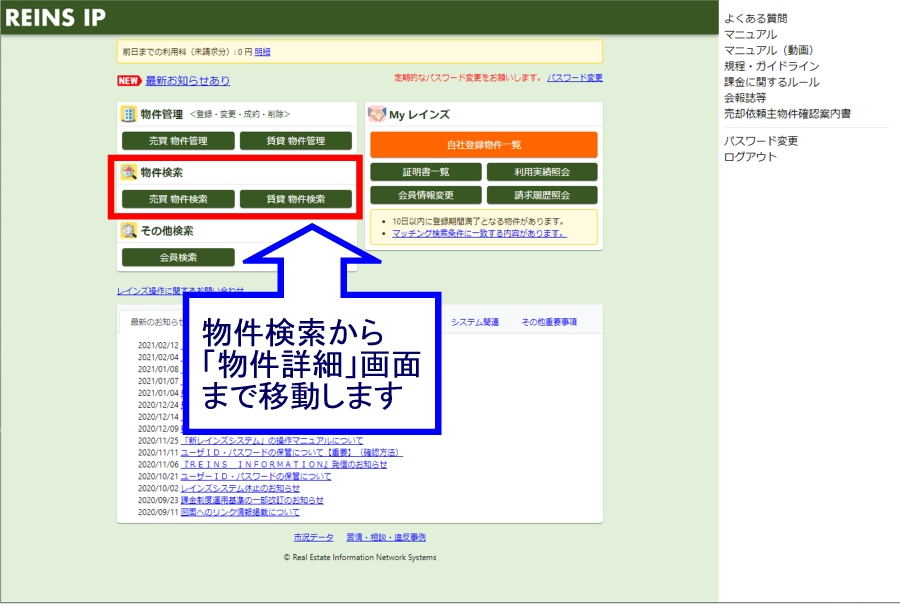900x613 pixels.
Task: Open 賃貸 物件検索
Action: [x=296, y=199]
